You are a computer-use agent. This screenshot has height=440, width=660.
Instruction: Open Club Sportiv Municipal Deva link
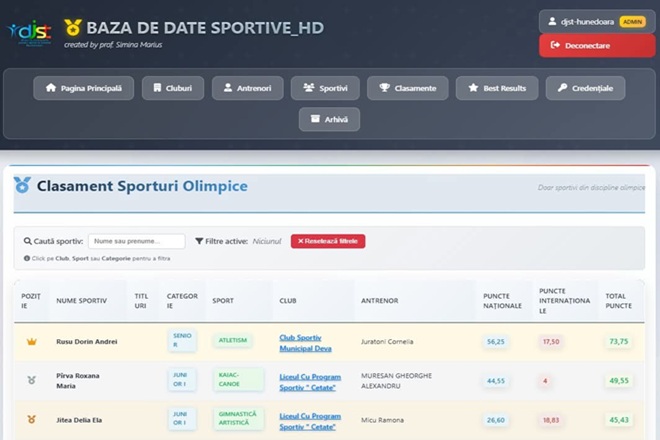(x=305, y=343)
